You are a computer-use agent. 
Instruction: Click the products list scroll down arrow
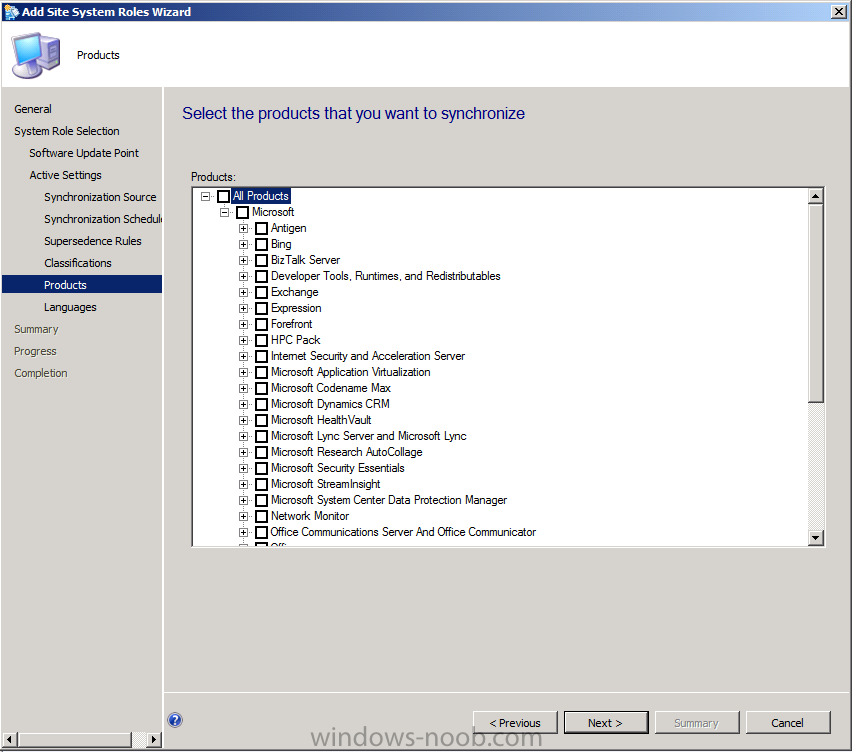coord(816,538)
